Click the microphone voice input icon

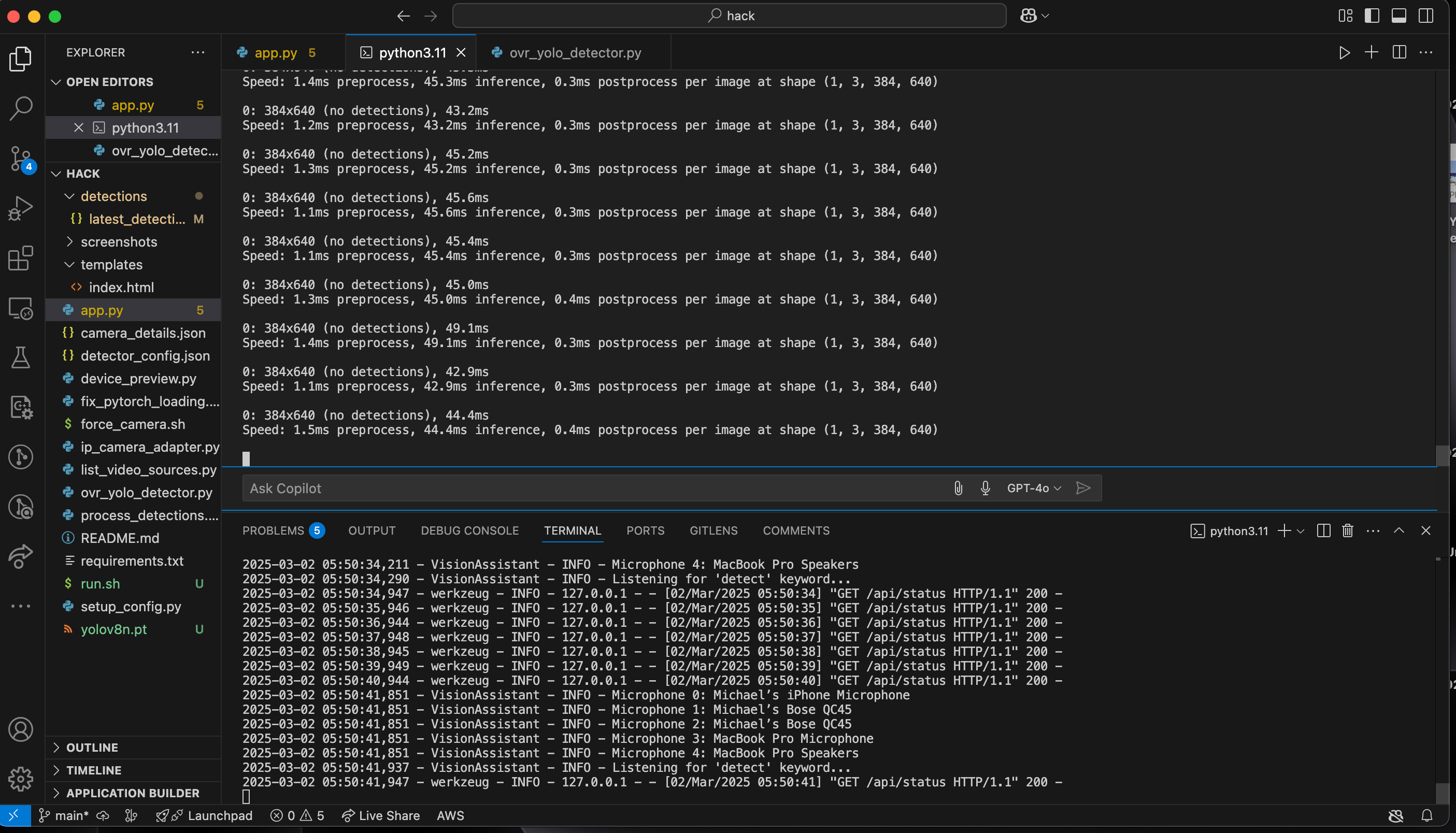point(985,488)
